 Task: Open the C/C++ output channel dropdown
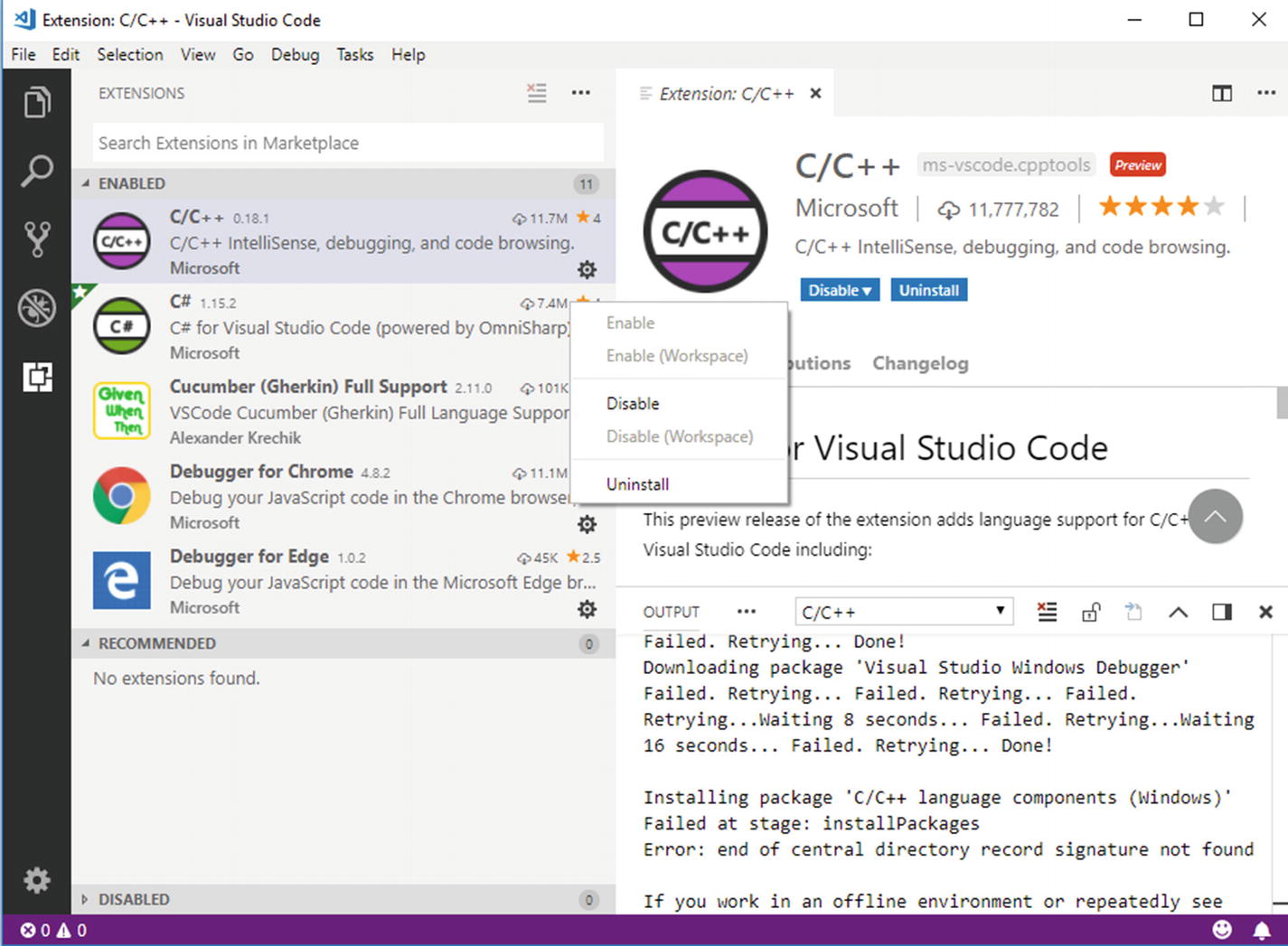click(x=904, y=612)
